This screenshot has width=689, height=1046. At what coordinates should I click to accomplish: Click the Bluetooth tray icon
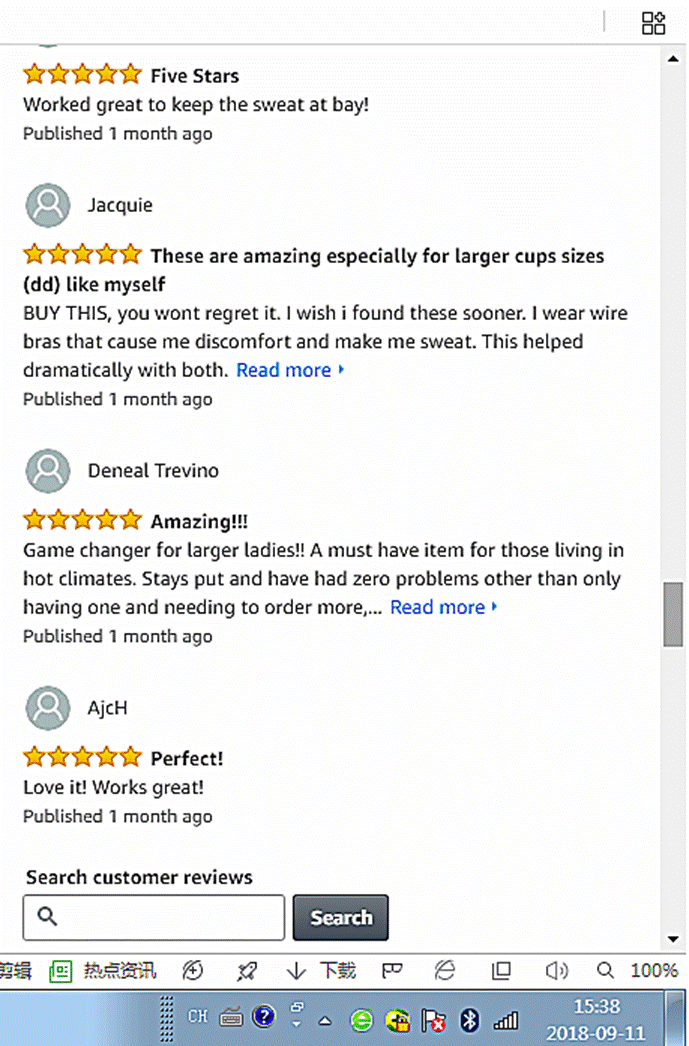(469, 1019)
